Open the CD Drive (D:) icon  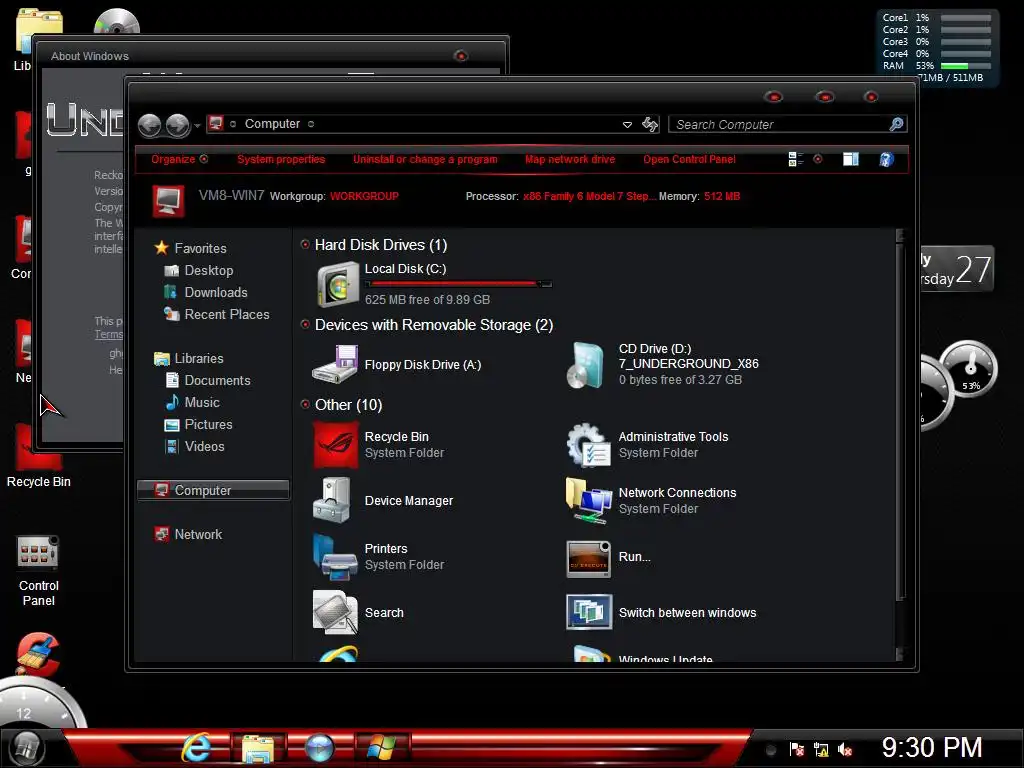click(585, 365)
